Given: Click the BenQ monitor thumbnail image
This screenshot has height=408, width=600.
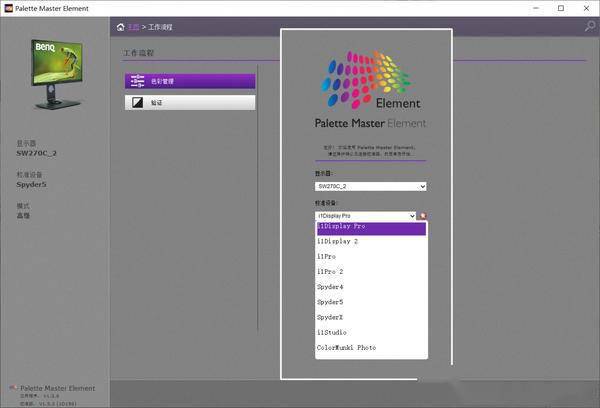Looking at the screenshot, I should pos(57,74).
